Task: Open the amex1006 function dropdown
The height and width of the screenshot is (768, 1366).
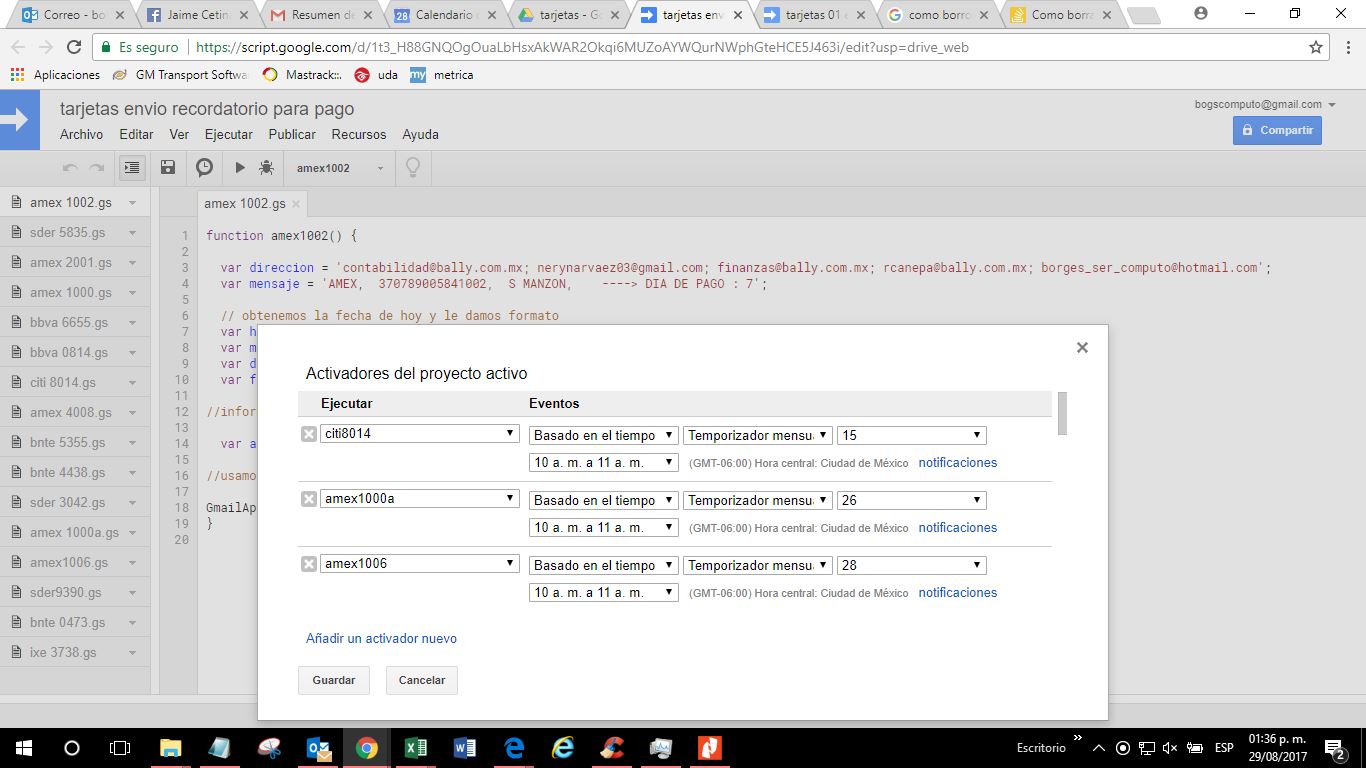Action: pos(420,564)
